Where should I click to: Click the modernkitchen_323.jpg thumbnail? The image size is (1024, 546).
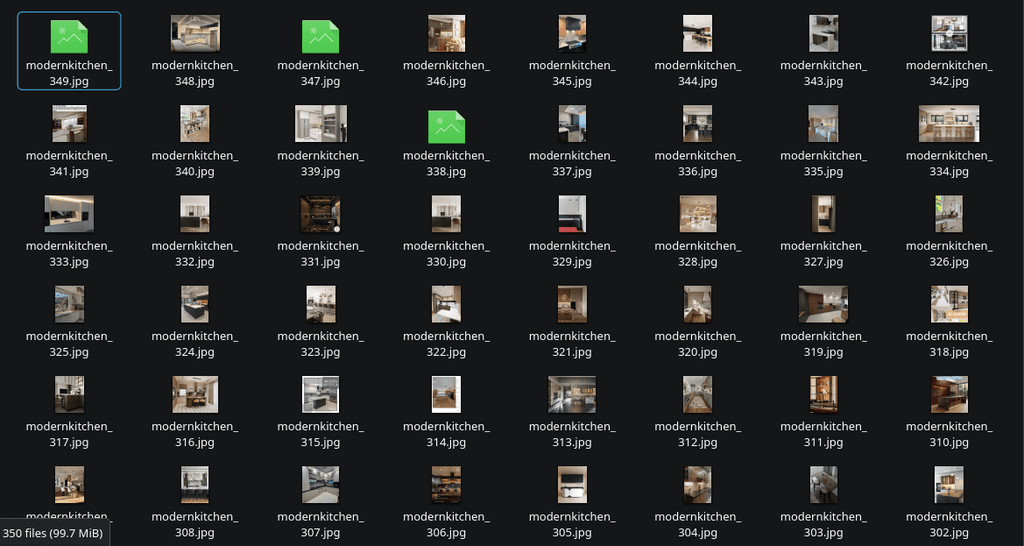(x=320, y=304)
